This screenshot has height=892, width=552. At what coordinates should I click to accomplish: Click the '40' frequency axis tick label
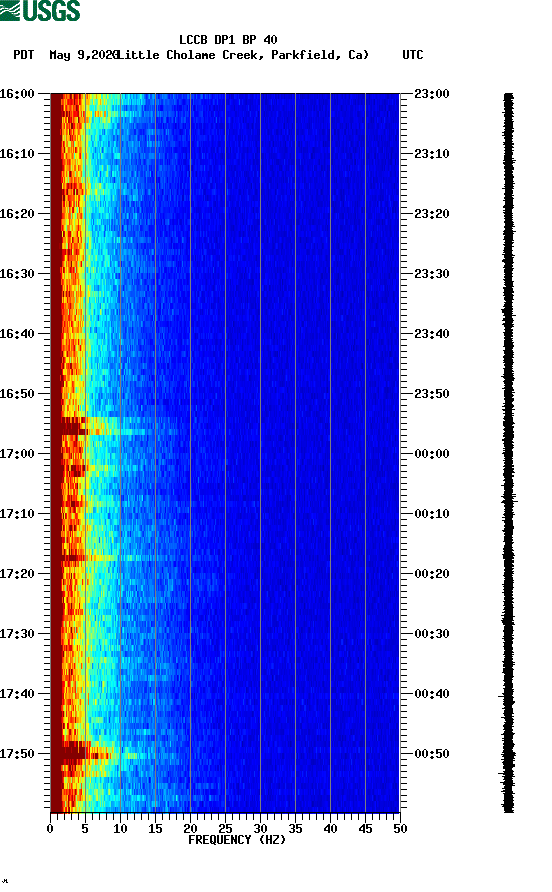coord(330,829)
